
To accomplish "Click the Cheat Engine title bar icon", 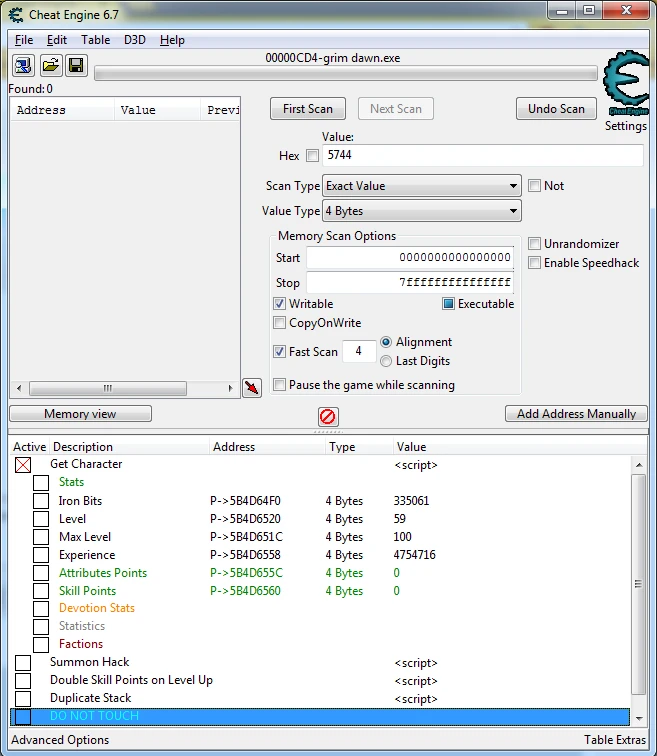I will (16, 15).
